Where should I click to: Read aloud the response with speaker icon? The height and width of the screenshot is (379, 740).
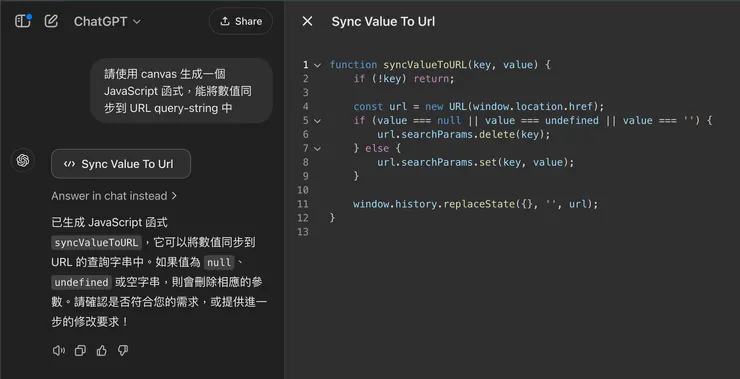pos(59,351)
